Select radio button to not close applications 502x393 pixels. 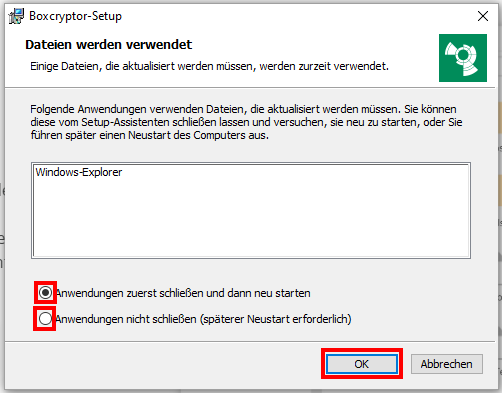45,319
